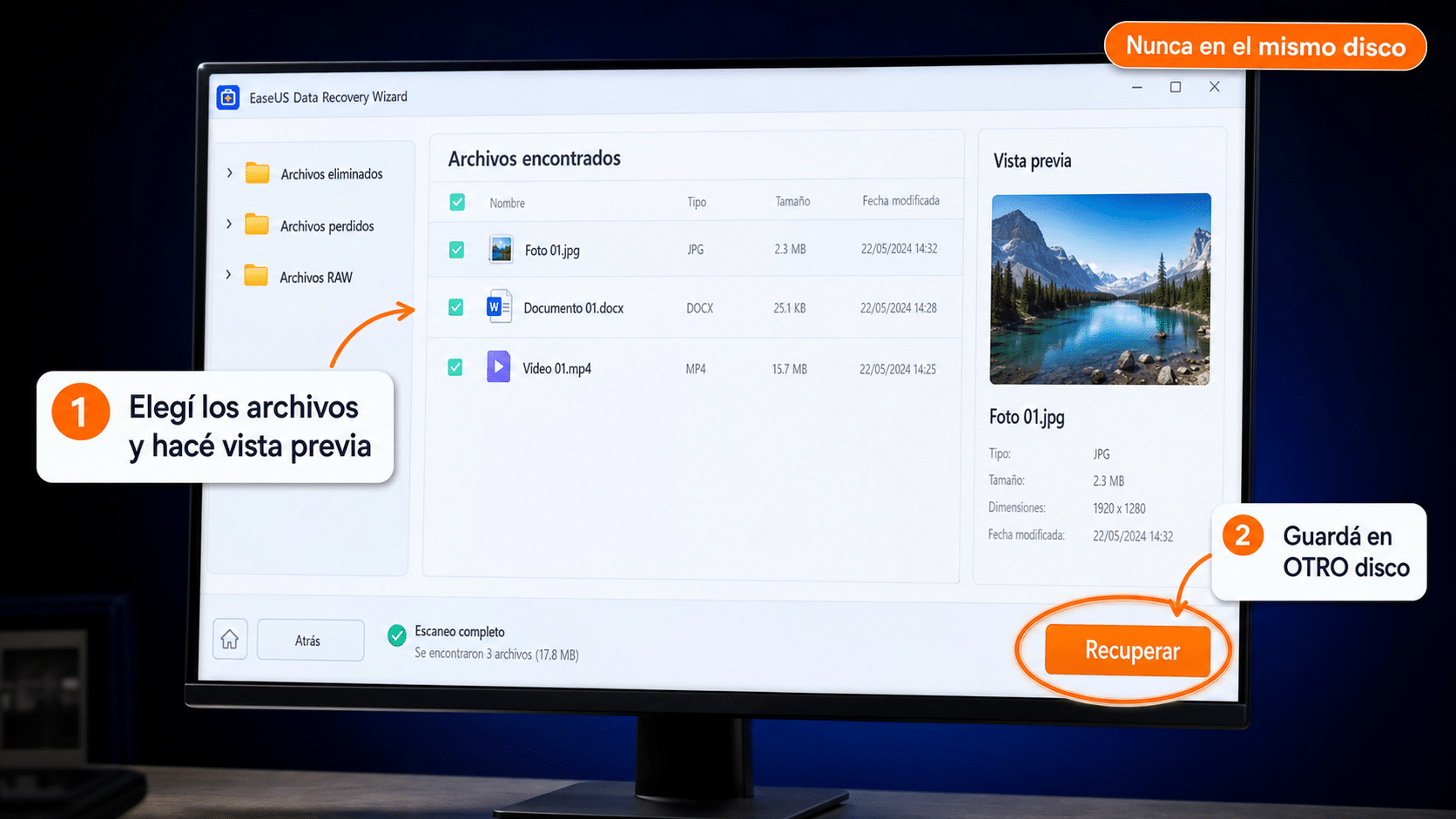
Task: Open the Archivos RAW folder icon
Action: coord(256,276)
